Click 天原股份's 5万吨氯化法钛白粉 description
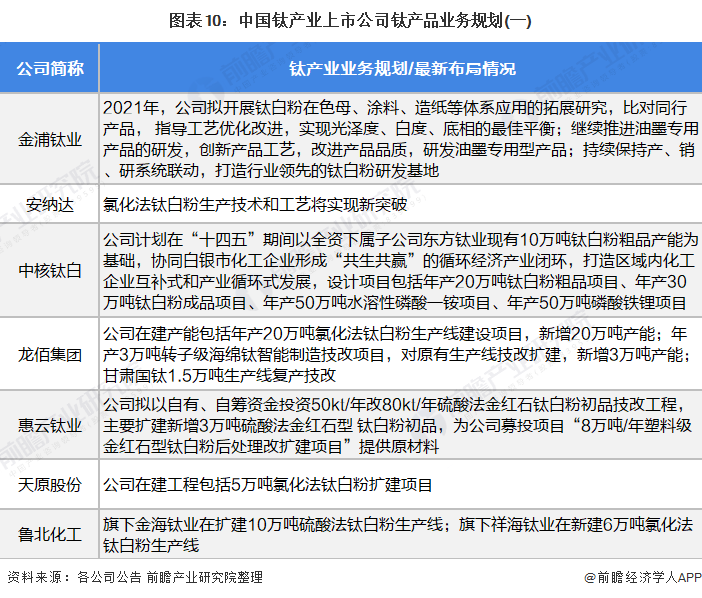This screenshot has width=702, height=598. [x=268, y=485]
